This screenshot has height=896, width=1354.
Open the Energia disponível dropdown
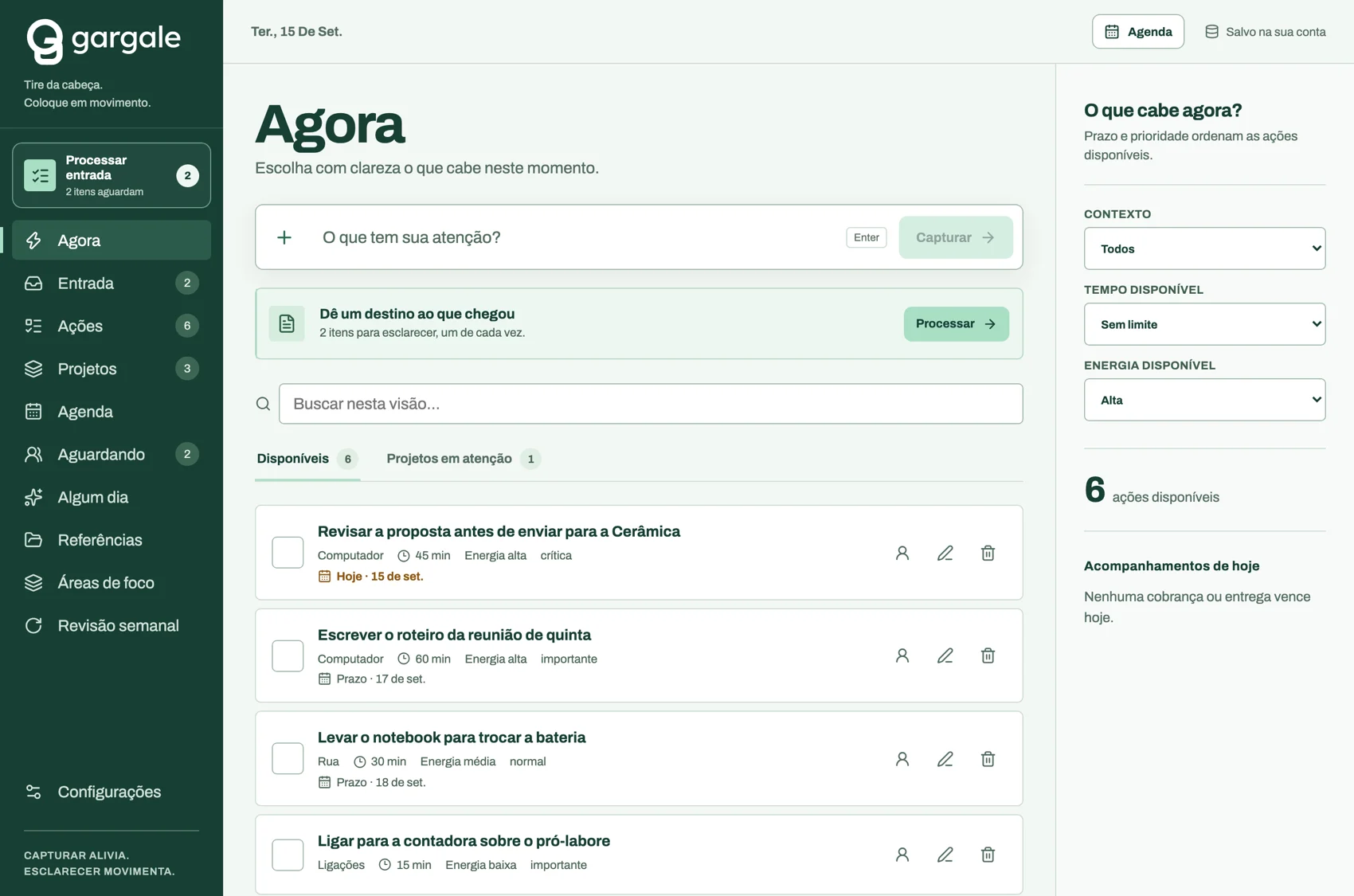click(x=1204, y=400)
